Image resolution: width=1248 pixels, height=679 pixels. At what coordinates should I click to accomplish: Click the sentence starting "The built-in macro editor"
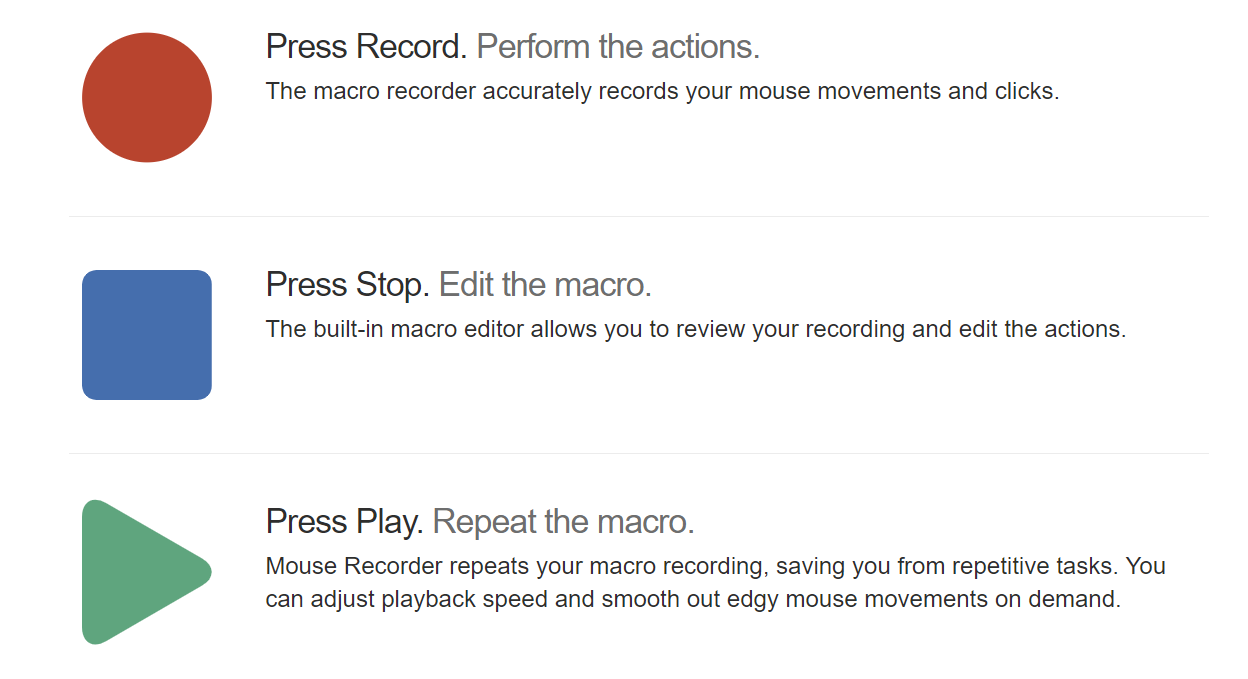pyautogui.click(x=696, y=329)
